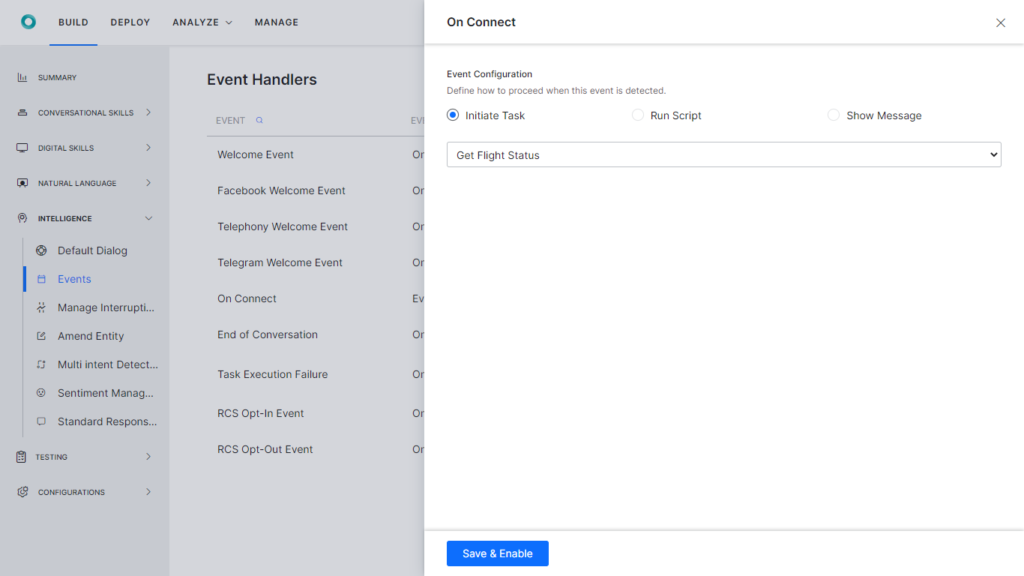Open the Manage menu
Image resolution: width=1024 pixels, height=576 pixels.
click(276, 22)
